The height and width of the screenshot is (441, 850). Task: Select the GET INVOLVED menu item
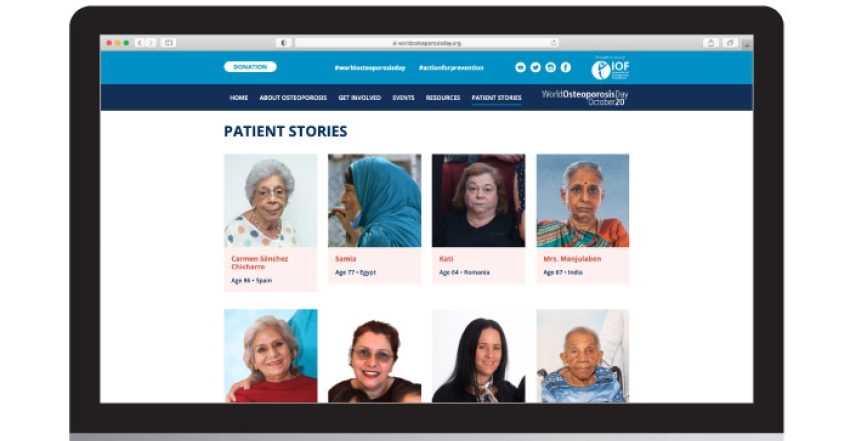pos(359,98)
